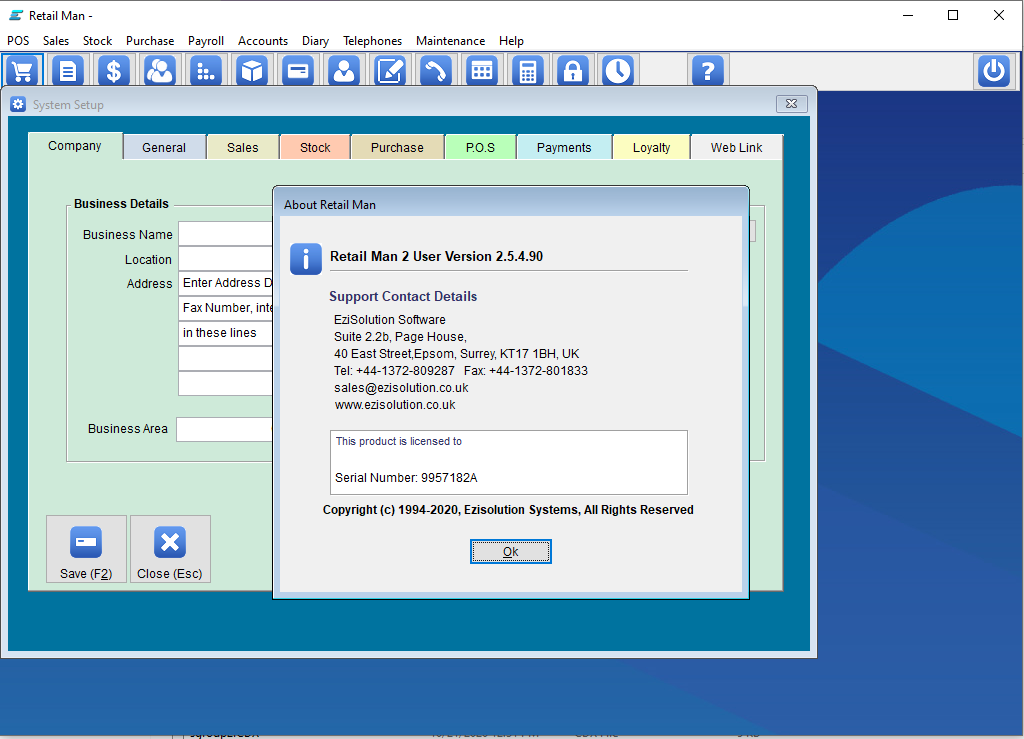Click the floppy icon on Save (F2)
1024x739 pixels.
tap(86, 542)
